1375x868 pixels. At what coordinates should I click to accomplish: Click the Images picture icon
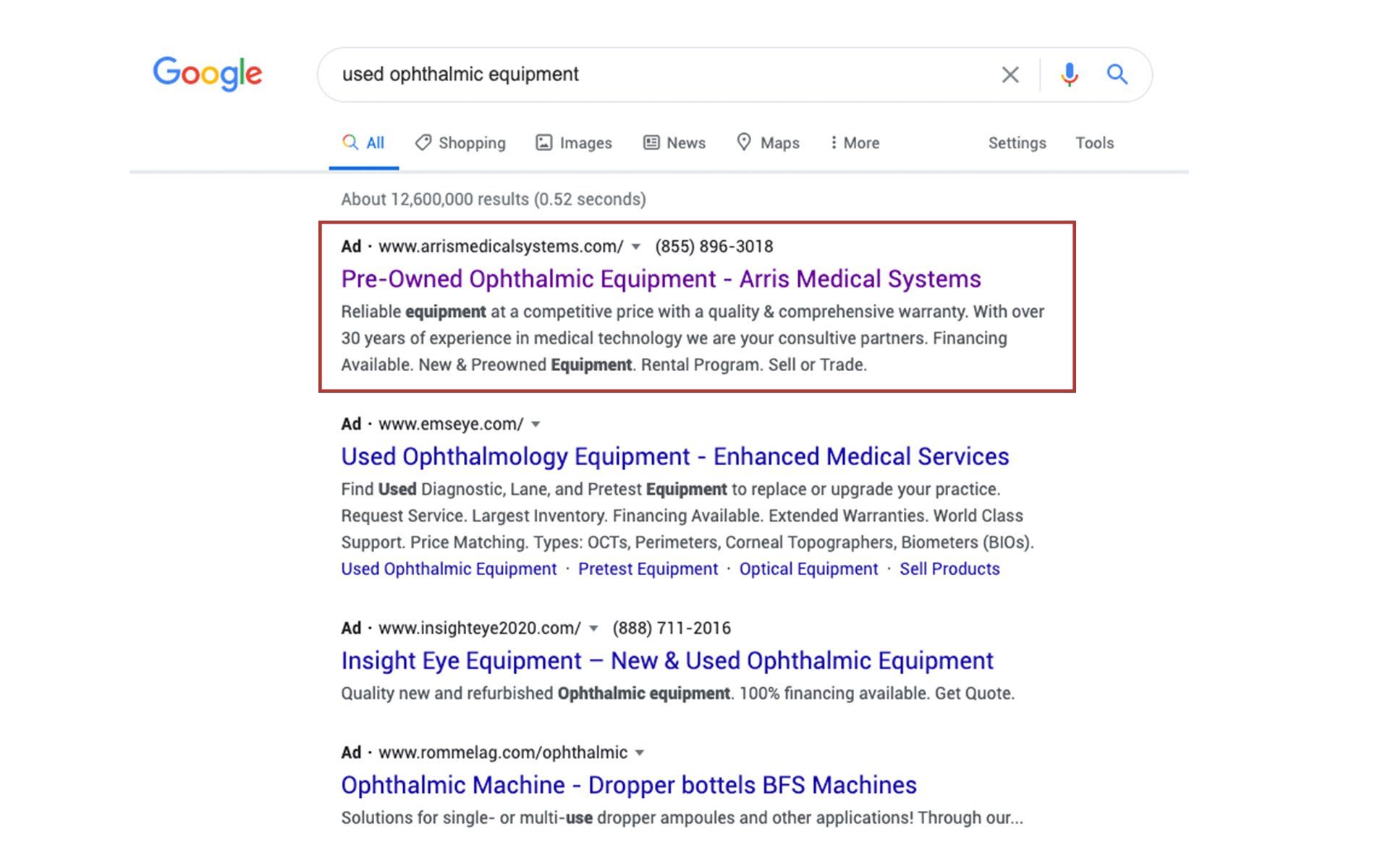(x=543, y=142)
